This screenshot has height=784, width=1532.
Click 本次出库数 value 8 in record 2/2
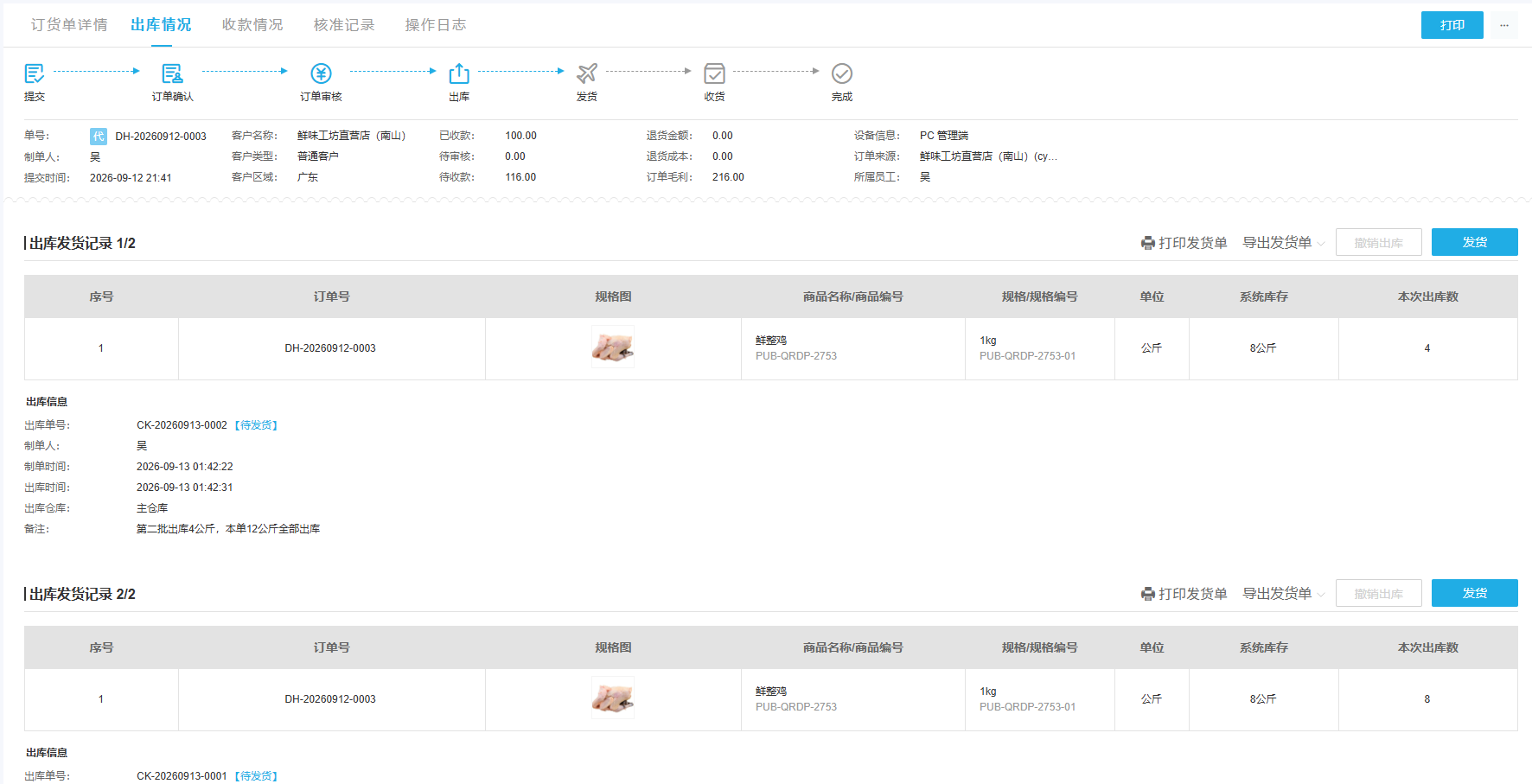(x=1427, y=699)
